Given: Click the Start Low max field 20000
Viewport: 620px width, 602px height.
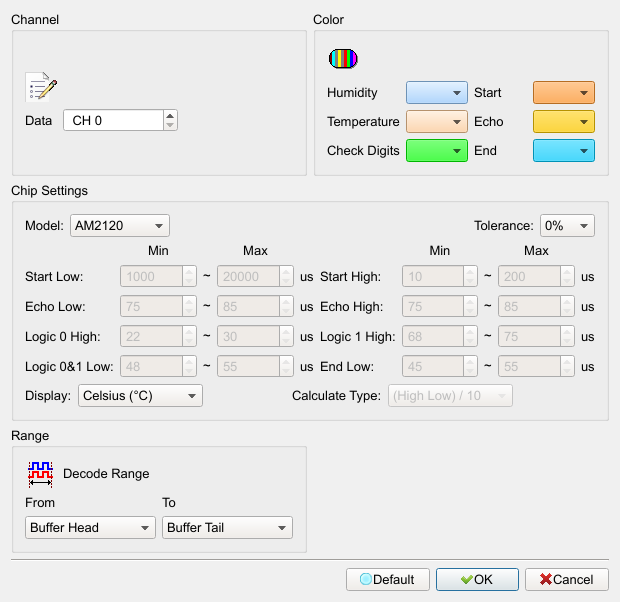Looking at the screenshot, I should [248, 276].
